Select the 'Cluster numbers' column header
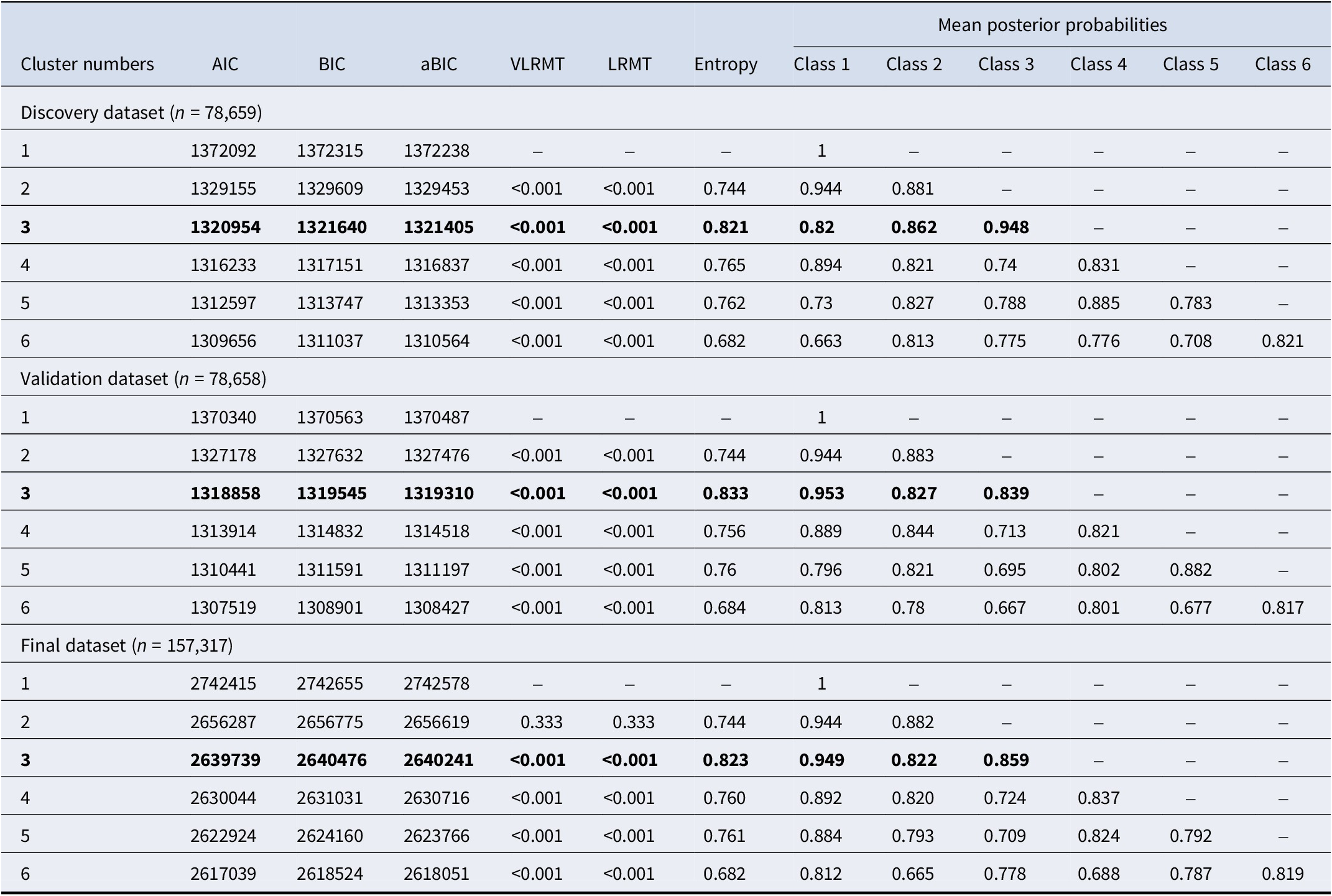This screenshot has width=1332, height=896. point(87,64)
